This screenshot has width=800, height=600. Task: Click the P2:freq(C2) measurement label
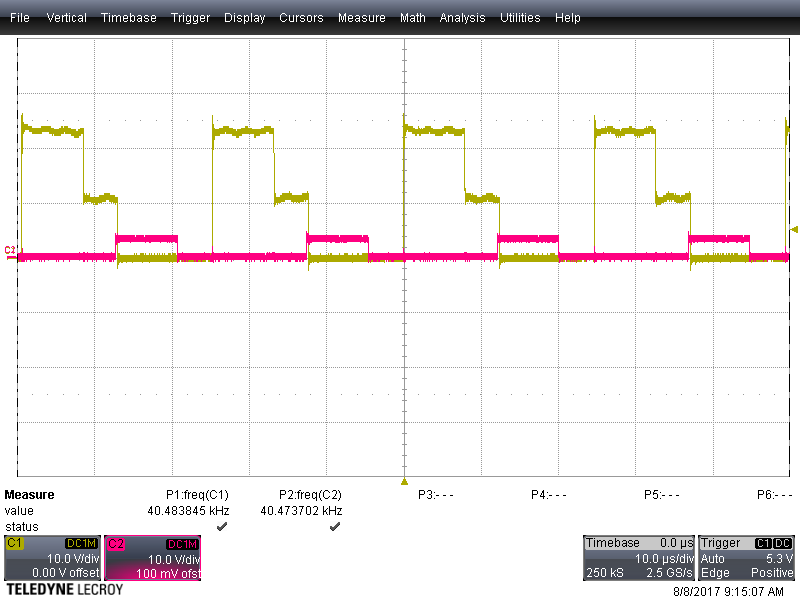point(310,495)
